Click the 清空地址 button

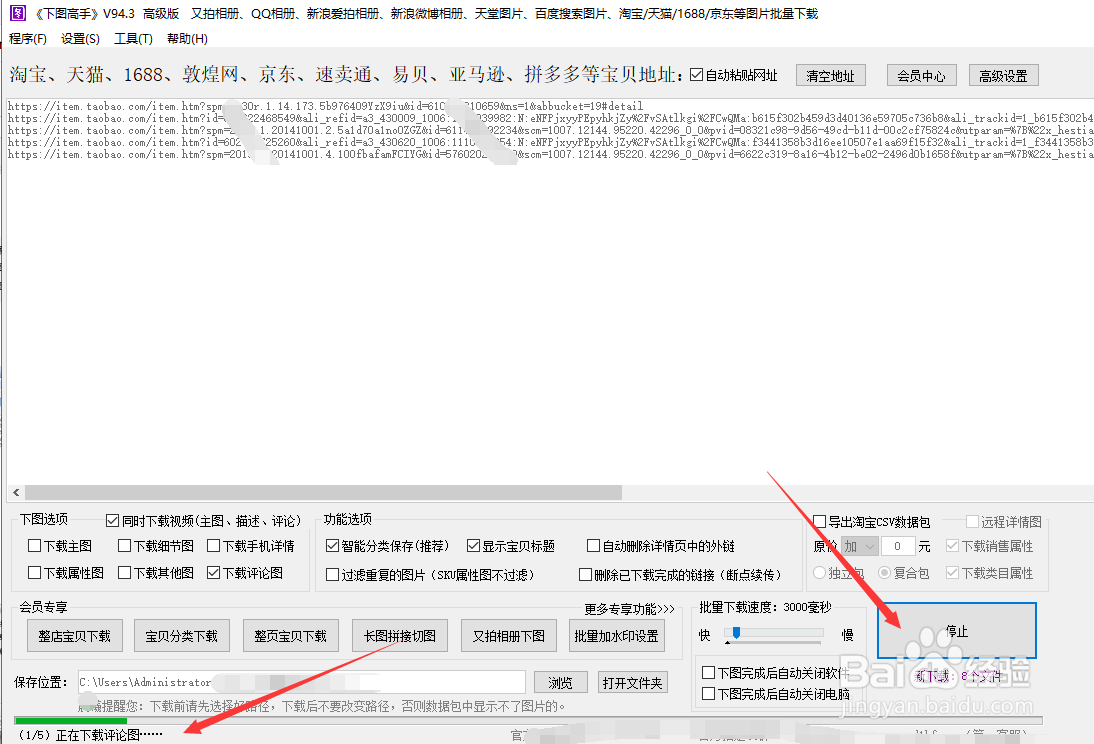point(830,75)
